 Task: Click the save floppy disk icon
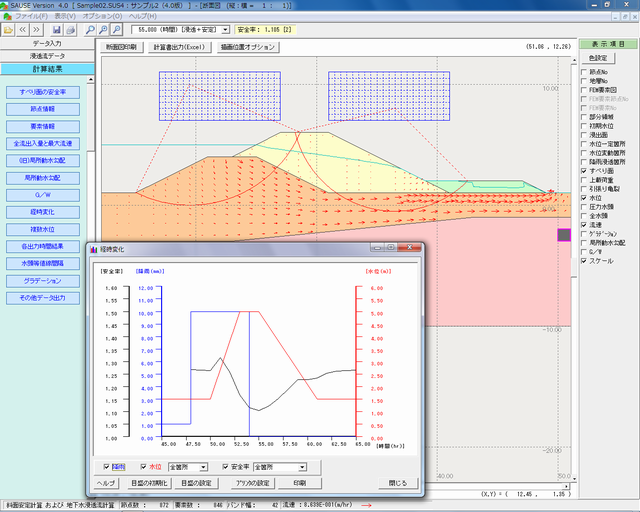[x=56, y=31]
